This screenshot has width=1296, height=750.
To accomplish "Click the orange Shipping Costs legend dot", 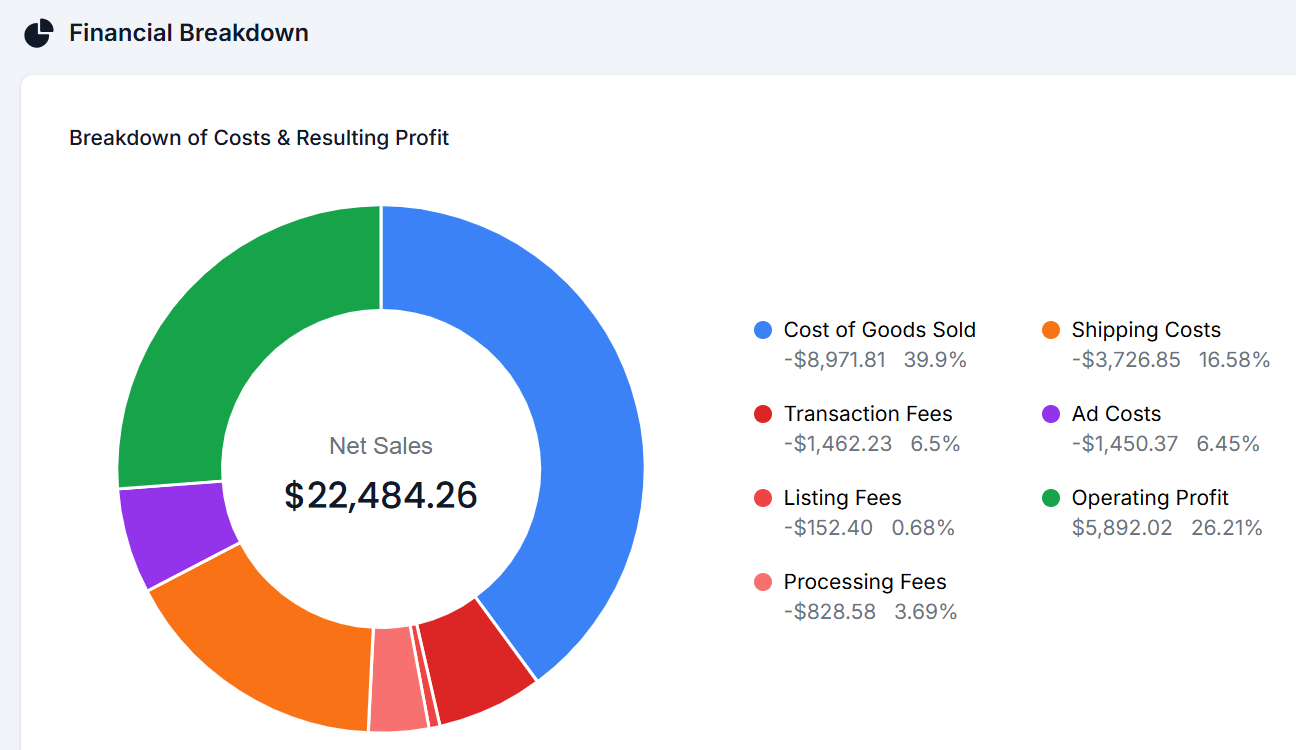I will click(x=1051, y=330).
